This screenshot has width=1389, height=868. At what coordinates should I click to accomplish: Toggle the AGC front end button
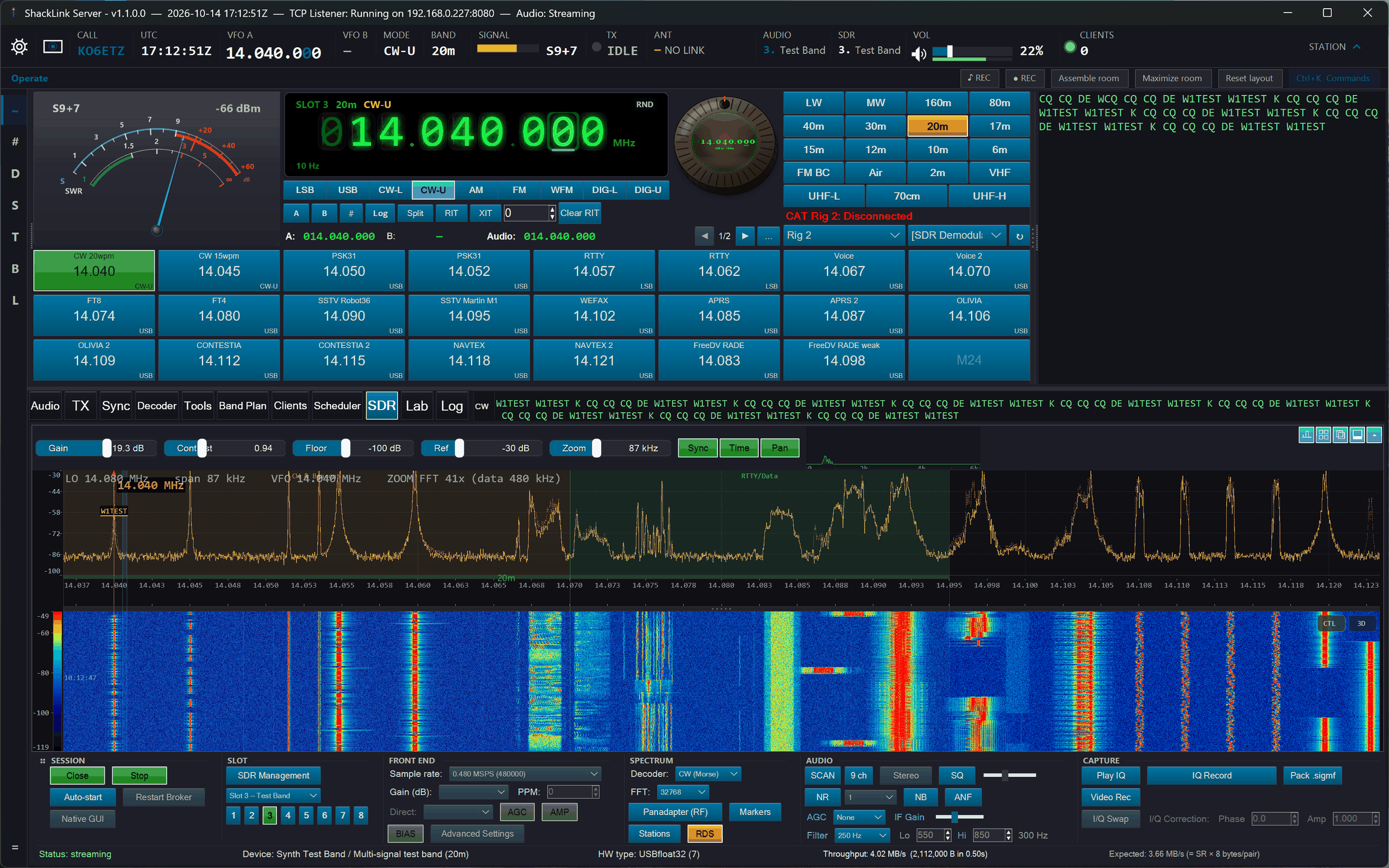[517, 812]
